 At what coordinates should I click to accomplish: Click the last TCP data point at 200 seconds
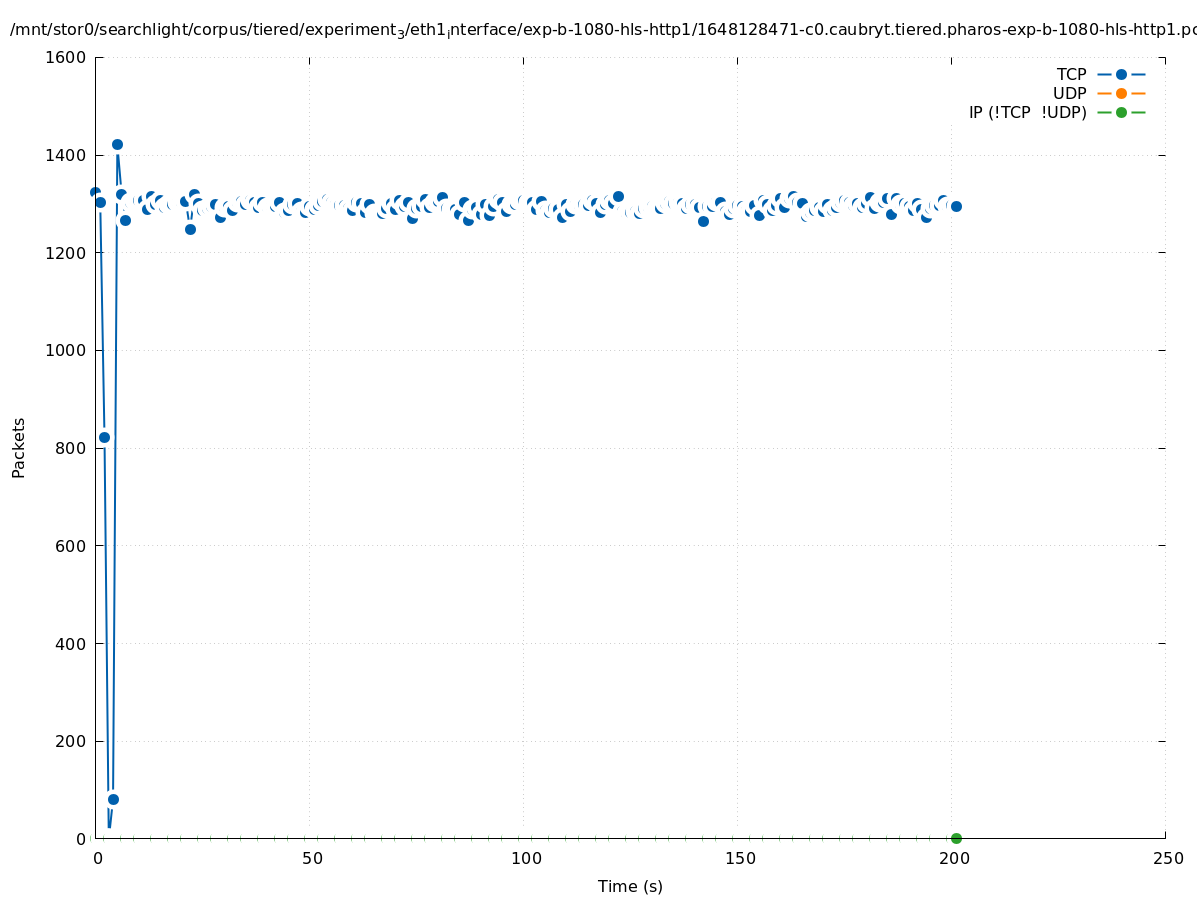pos(956,206)
